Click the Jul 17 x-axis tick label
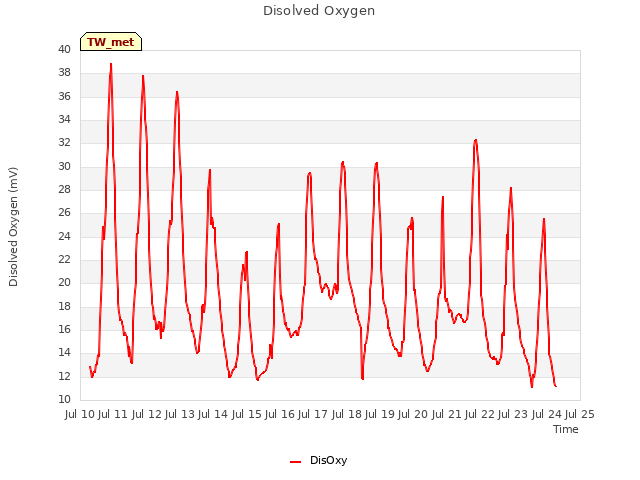The height and width of the screenshot is (480, 640). click(313, 414)
